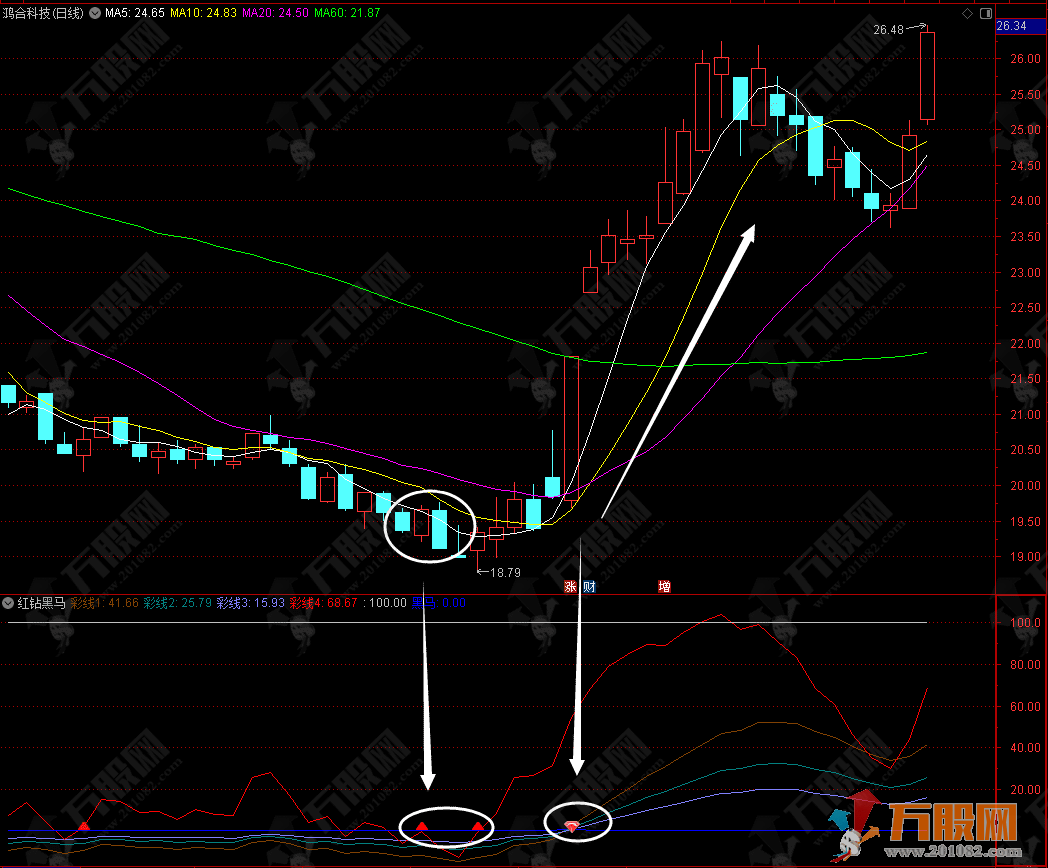Click the red 涨 info marker
Viewport: 1048px width, 868px height.
[x=570, y=587]
